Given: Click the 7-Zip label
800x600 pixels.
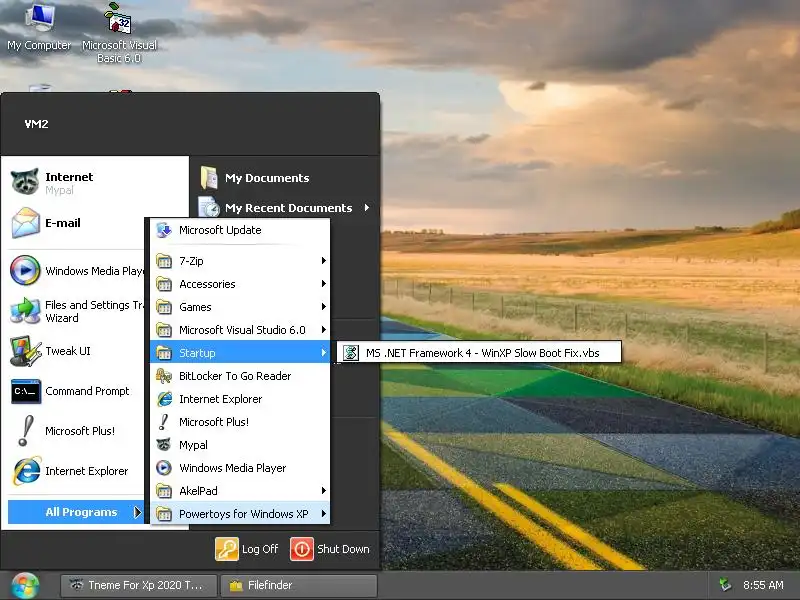Looking at the screenshot, I should [x=191, y=261].
